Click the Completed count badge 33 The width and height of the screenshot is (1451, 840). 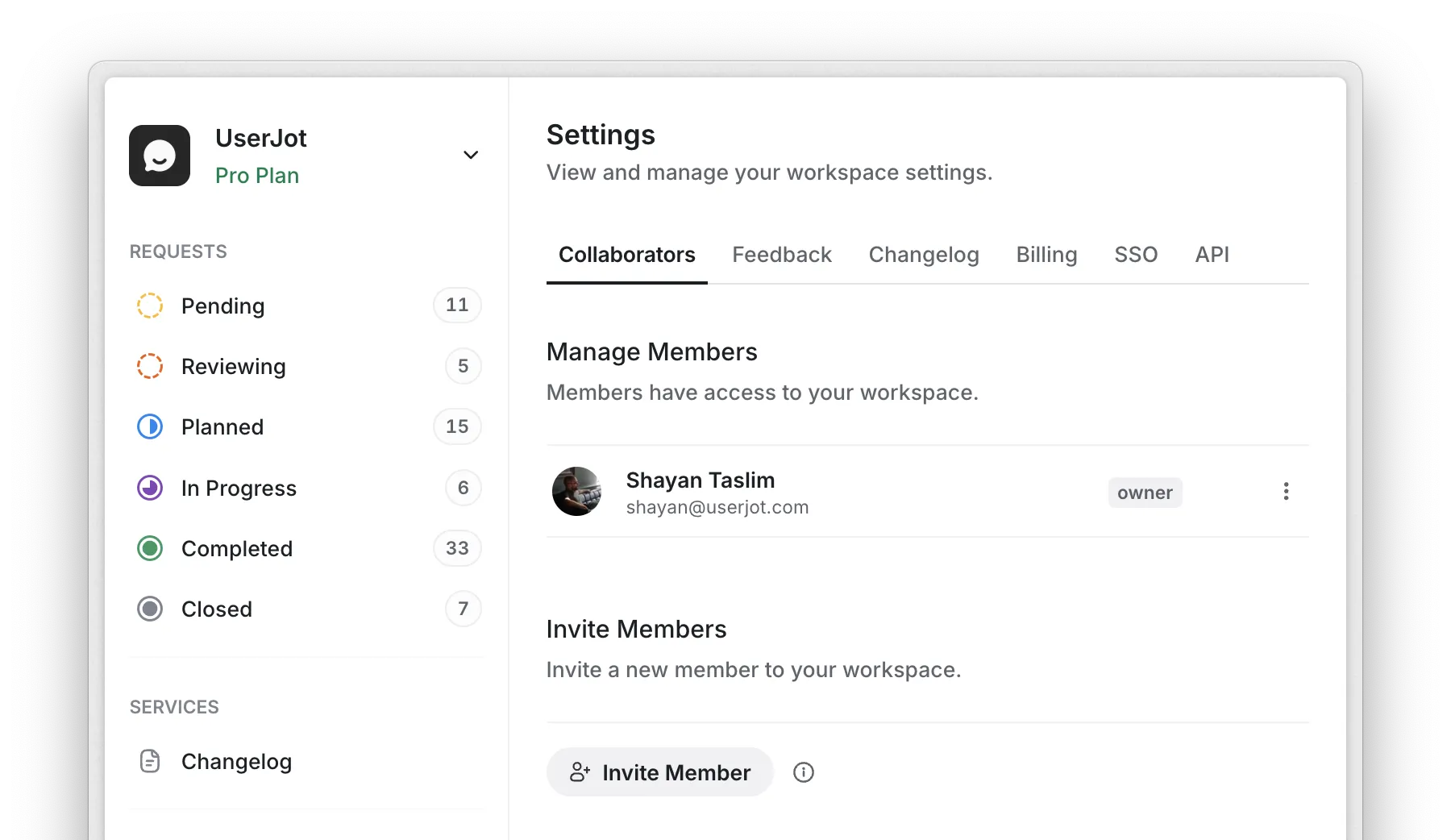pos(457,548)
